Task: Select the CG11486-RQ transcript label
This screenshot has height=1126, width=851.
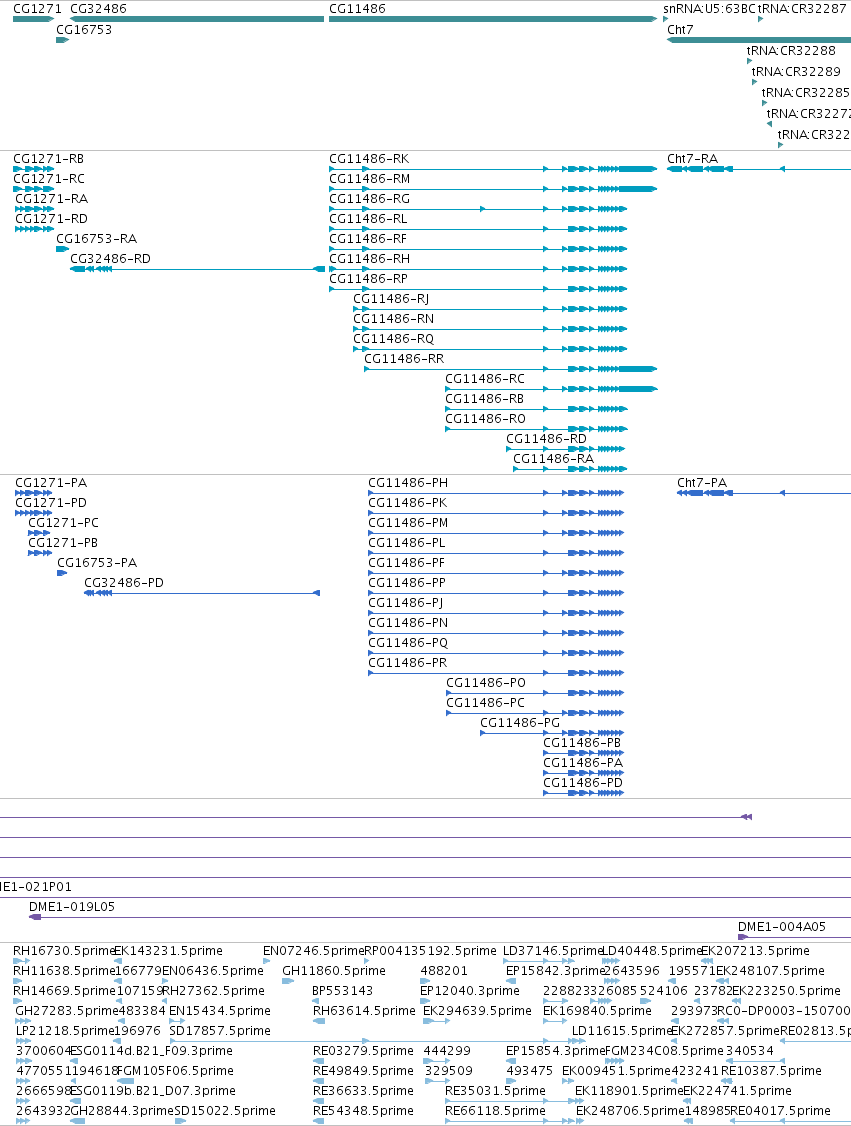Action: [x=394, y=339]
